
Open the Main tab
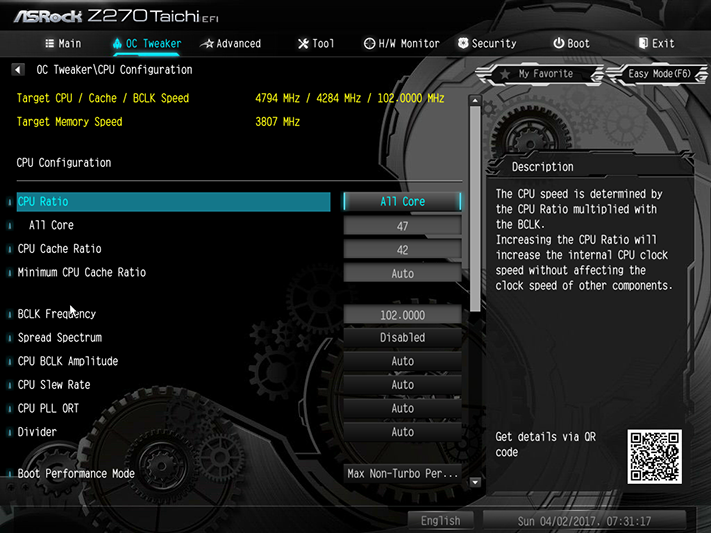63,44
